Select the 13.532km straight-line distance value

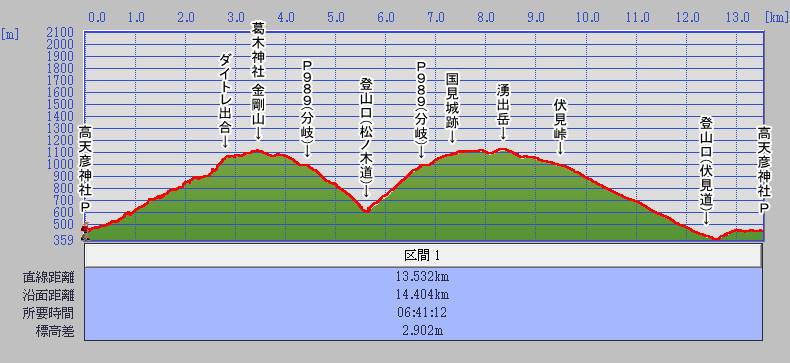coord(423,277)
